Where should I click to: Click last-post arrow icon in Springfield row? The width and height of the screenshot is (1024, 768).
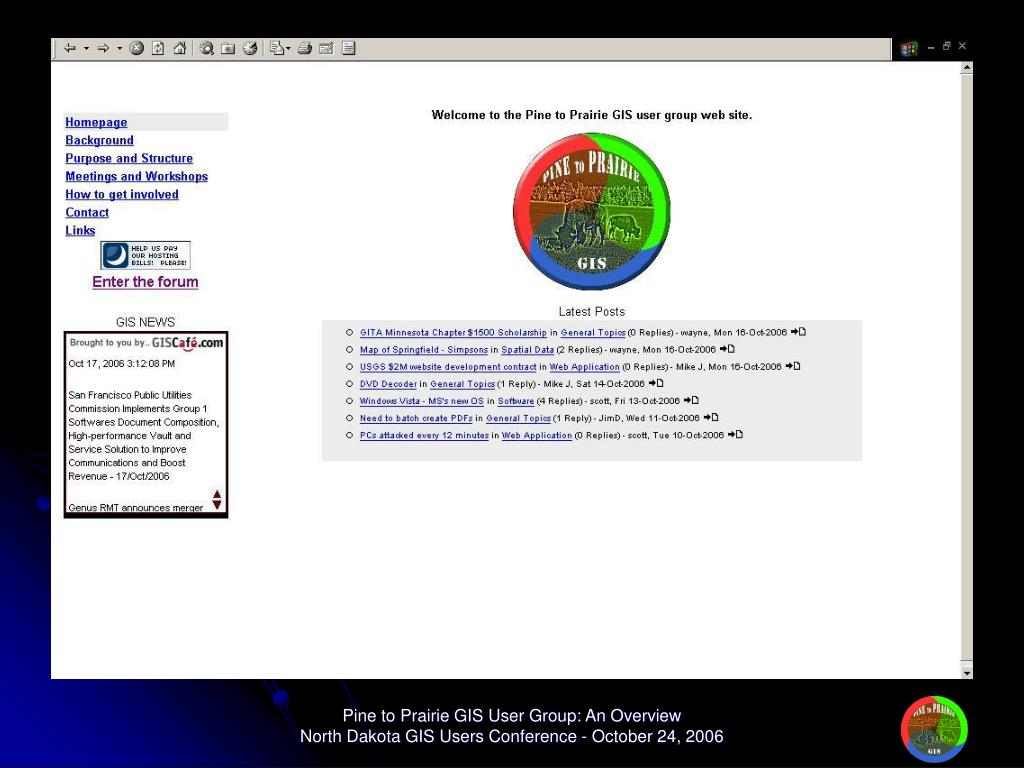click(x=727, y=349)
